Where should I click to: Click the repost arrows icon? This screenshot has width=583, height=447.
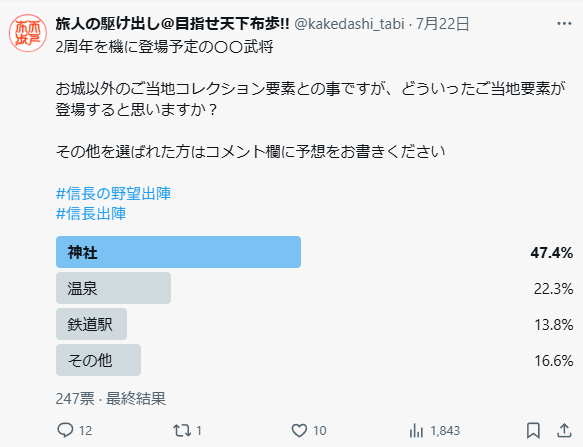pos(182,431)
